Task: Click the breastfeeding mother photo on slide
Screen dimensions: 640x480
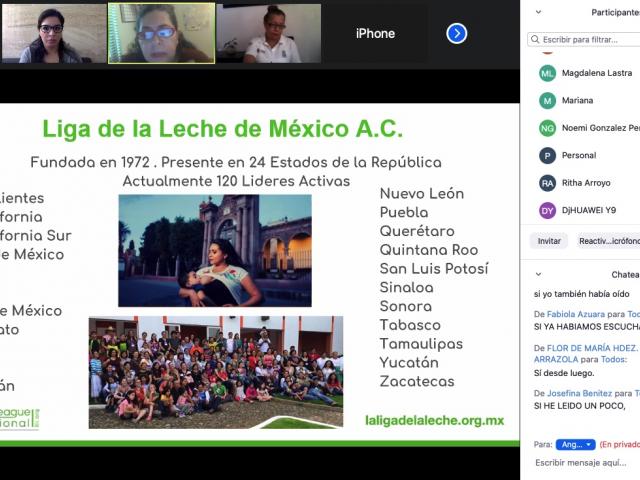Action: 215,251
